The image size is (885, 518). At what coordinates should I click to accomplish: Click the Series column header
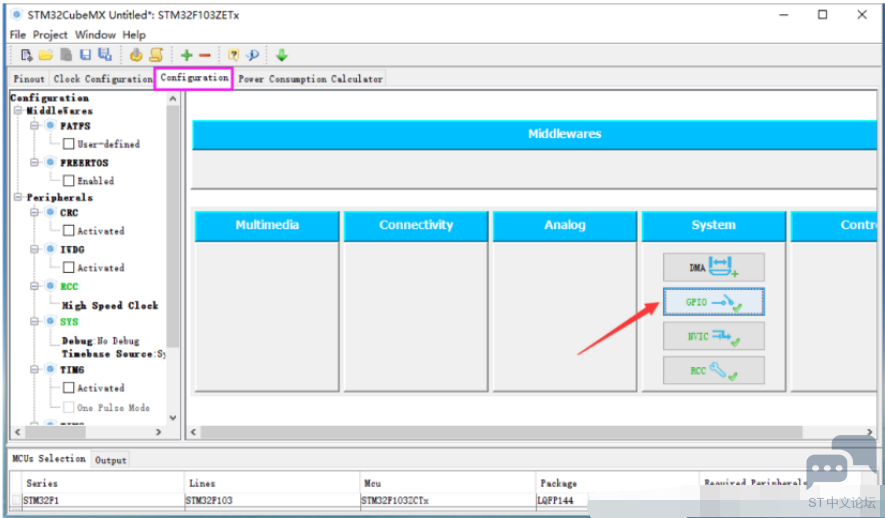tap(103, 483)
